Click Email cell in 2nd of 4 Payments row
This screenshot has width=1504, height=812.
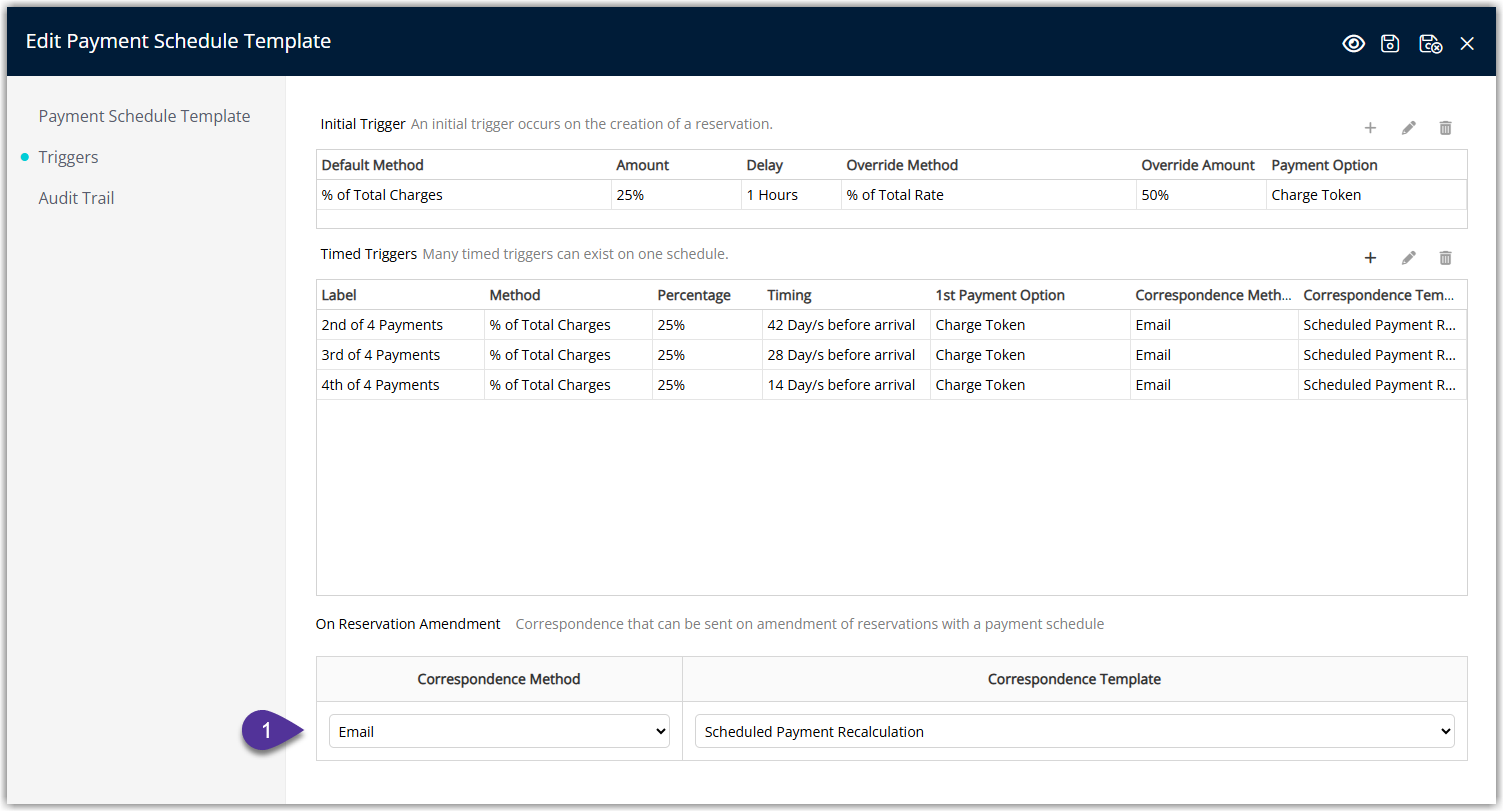[x=1214, y=325]
